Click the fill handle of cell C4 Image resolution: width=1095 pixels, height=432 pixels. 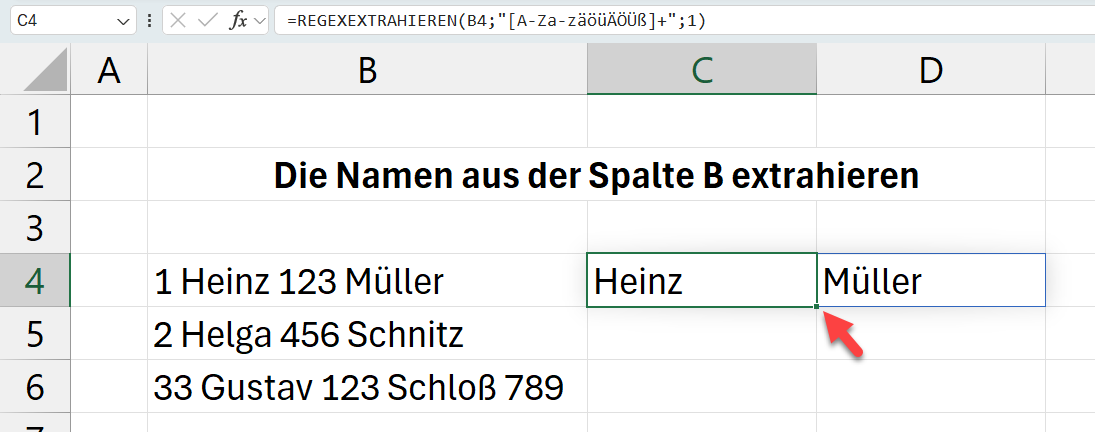tap(817, 306)
